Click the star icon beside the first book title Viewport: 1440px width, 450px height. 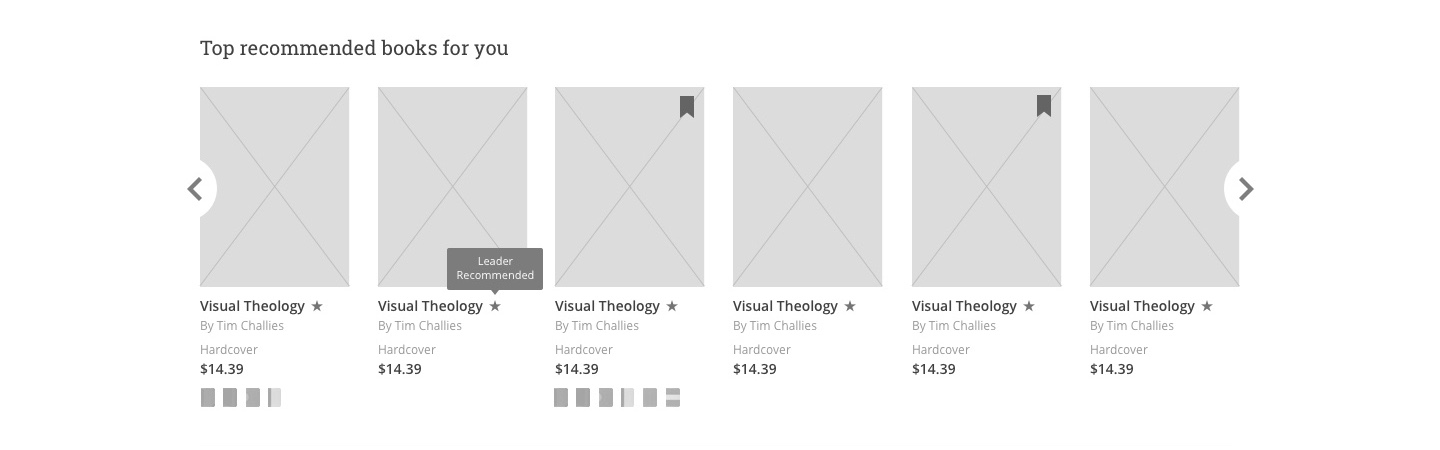coord(317,306)
